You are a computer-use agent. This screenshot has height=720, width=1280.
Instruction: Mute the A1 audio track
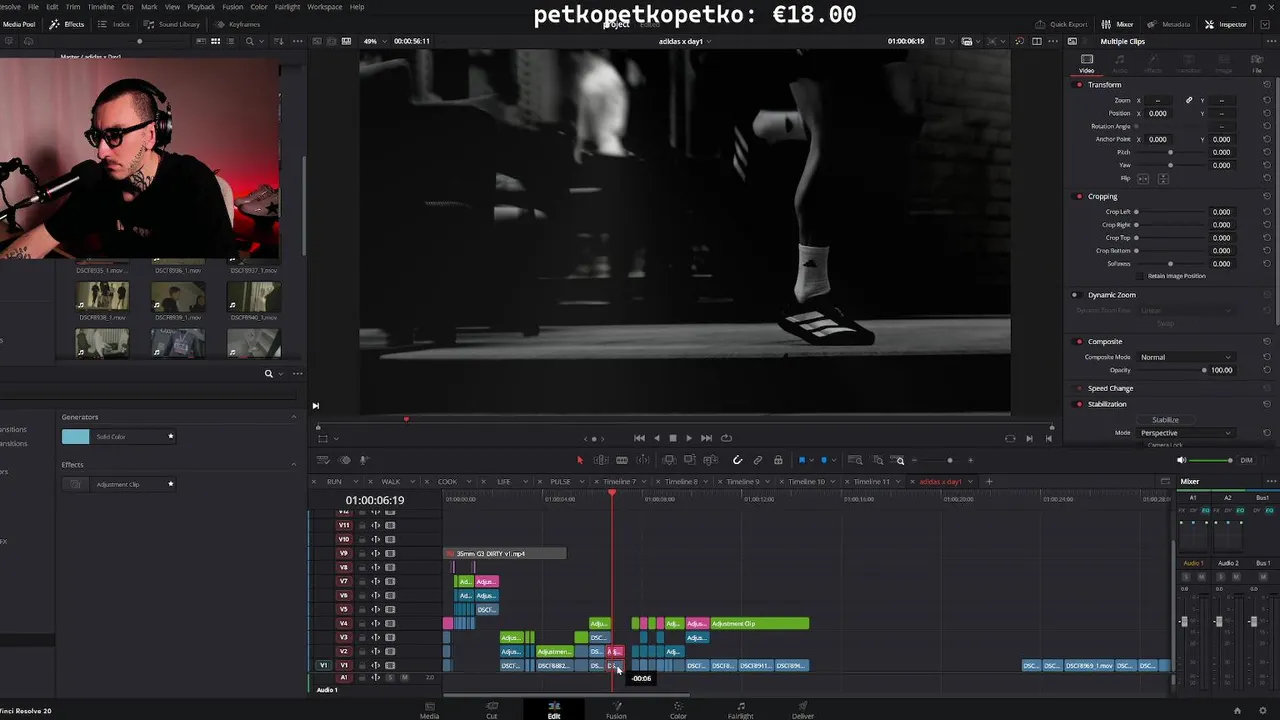tap(404, 678)
